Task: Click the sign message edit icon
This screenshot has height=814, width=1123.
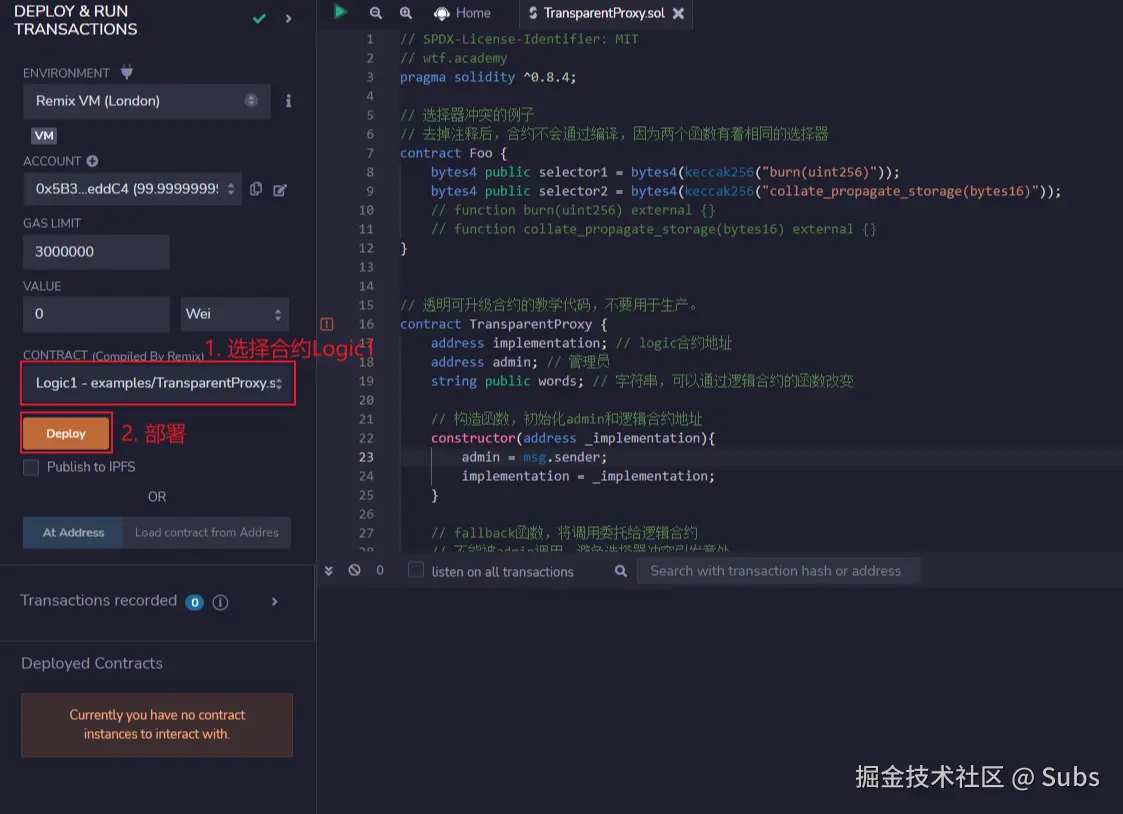Action: click(280, 190)
